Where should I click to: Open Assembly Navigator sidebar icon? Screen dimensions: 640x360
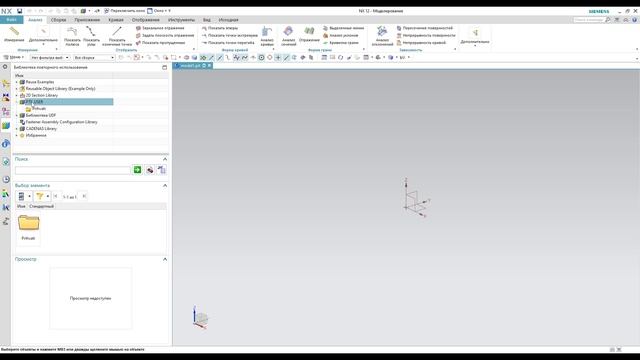click(5, 83)
